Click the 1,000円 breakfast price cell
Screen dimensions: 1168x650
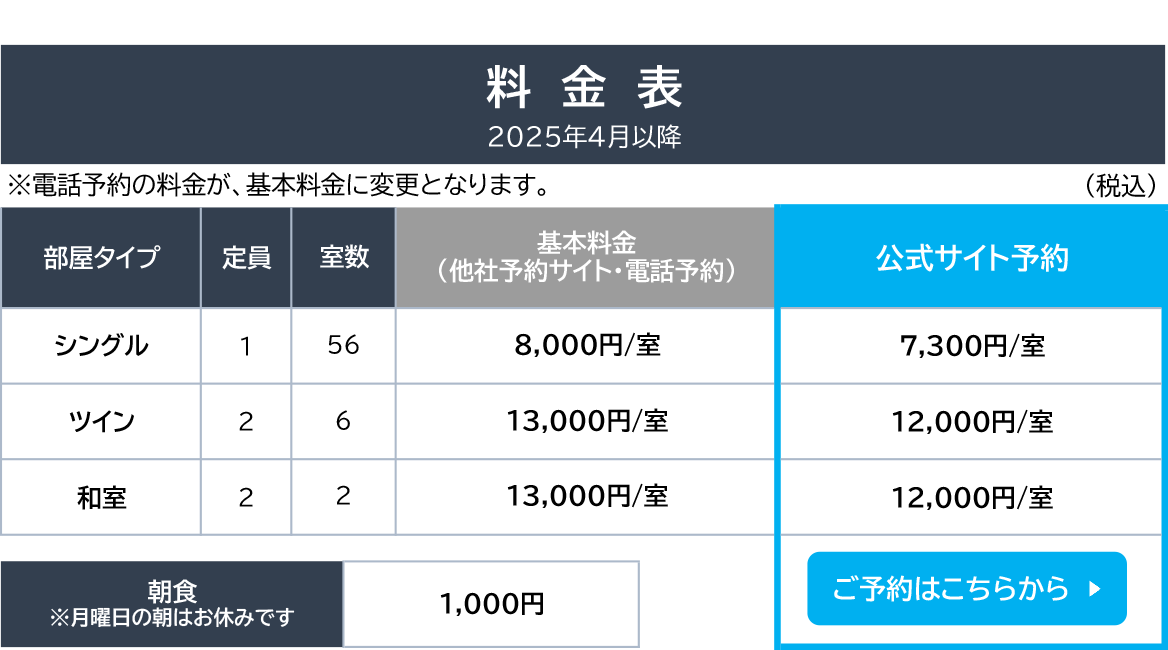491,604
